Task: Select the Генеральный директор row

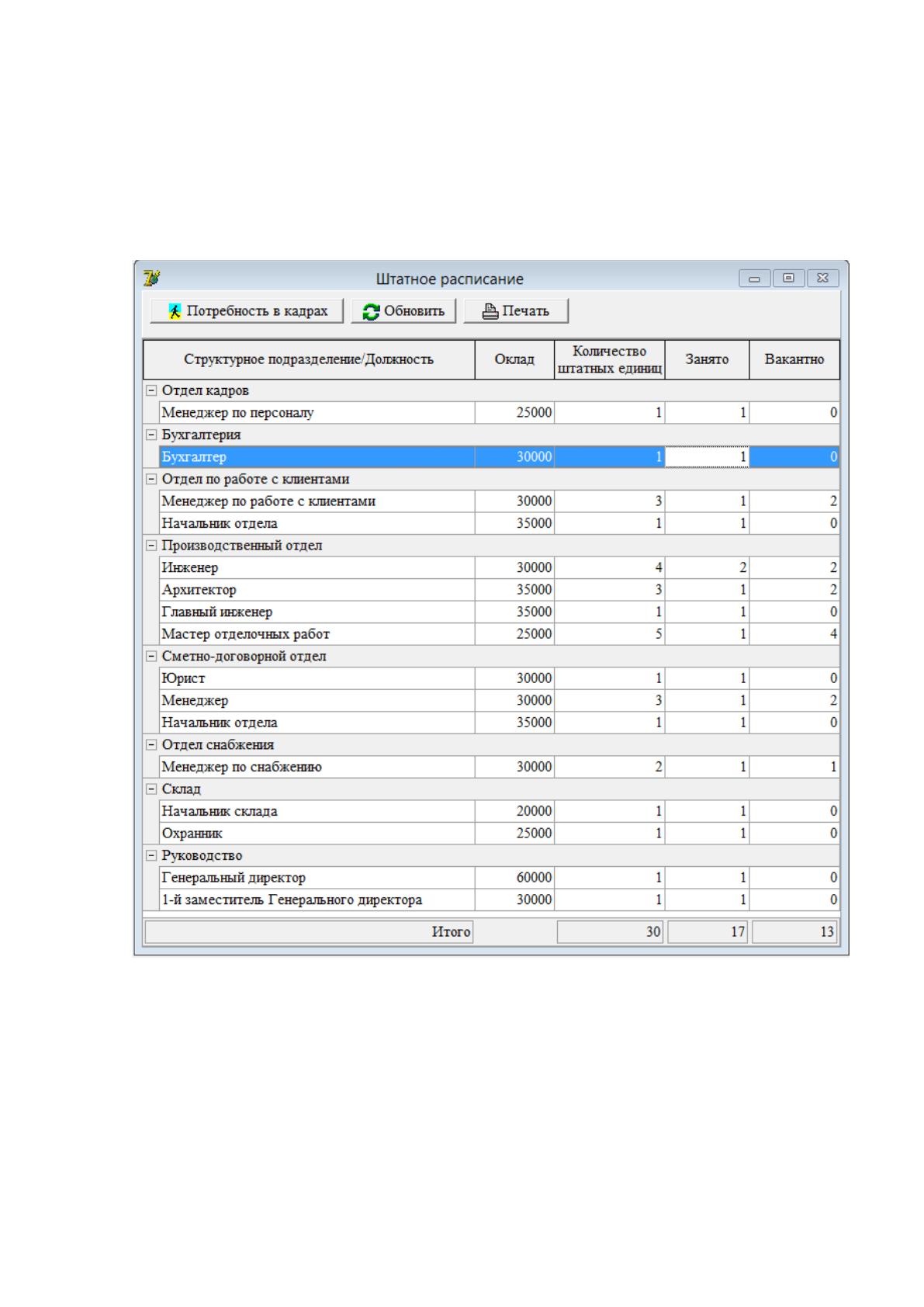Action: (x=499, y=878)
